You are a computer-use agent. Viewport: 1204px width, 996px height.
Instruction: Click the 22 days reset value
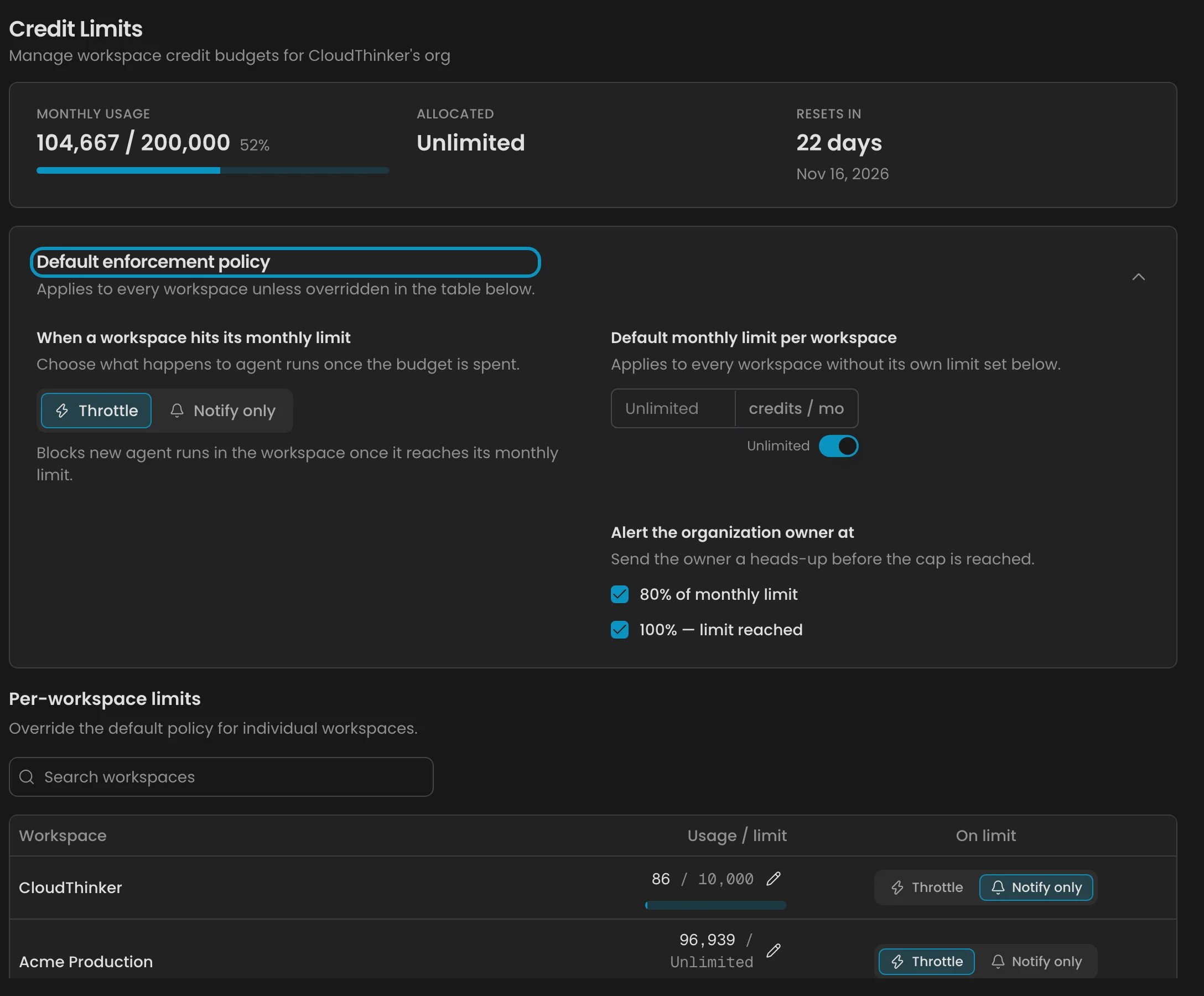point(839,142)
